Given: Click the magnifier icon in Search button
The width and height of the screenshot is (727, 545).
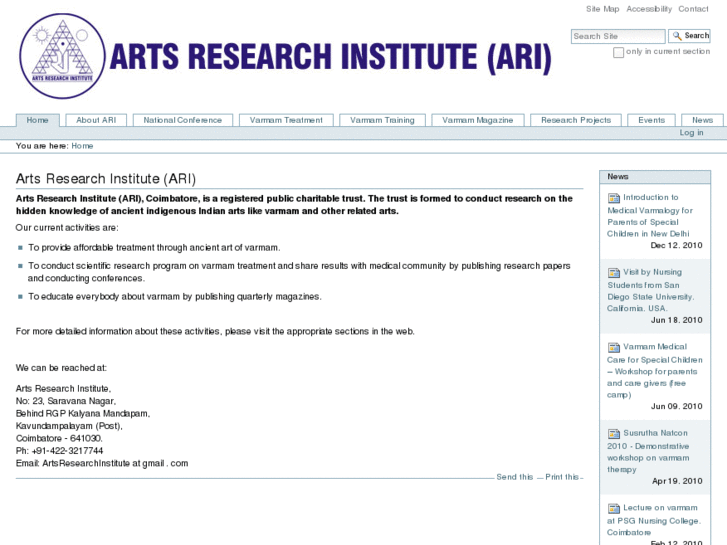Looking at the screenshot, I should pyautogui.click(x=677, y=36).
